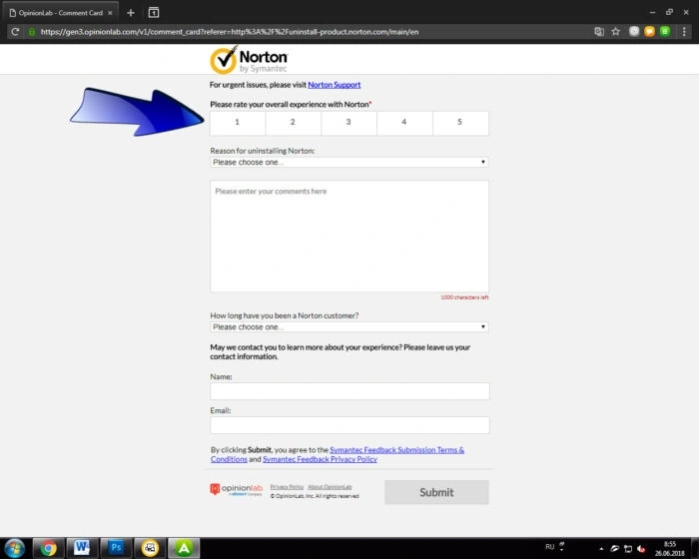
Task: Rate overall experience as 4
Action: (x=404, y=123)
